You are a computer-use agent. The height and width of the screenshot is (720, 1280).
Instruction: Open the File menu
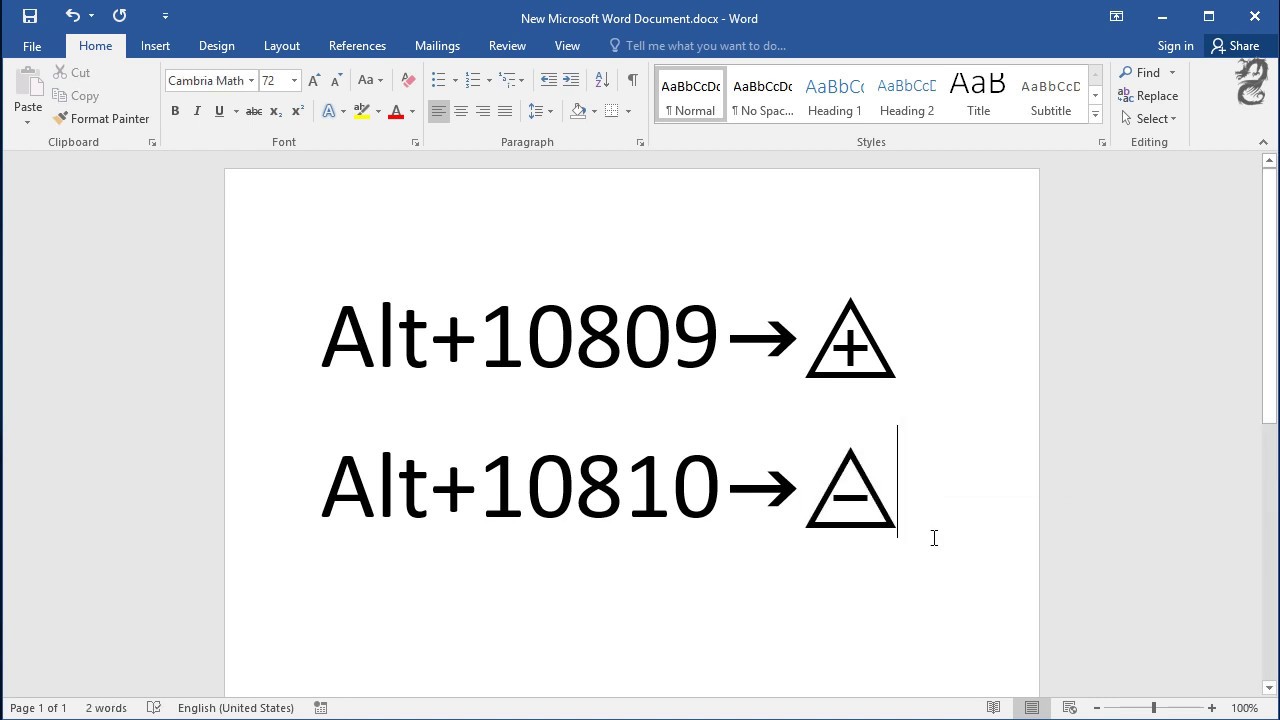click(32, 45)
